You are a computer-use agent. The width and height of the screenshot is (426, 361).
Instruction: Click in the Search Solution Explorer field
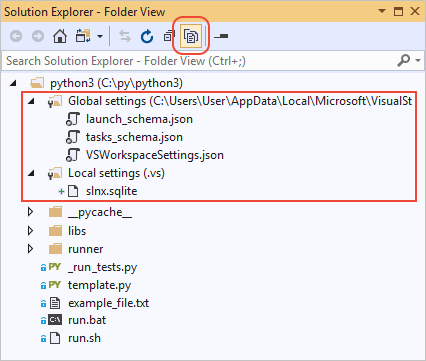pyautogui.click(x=200, y=61)
